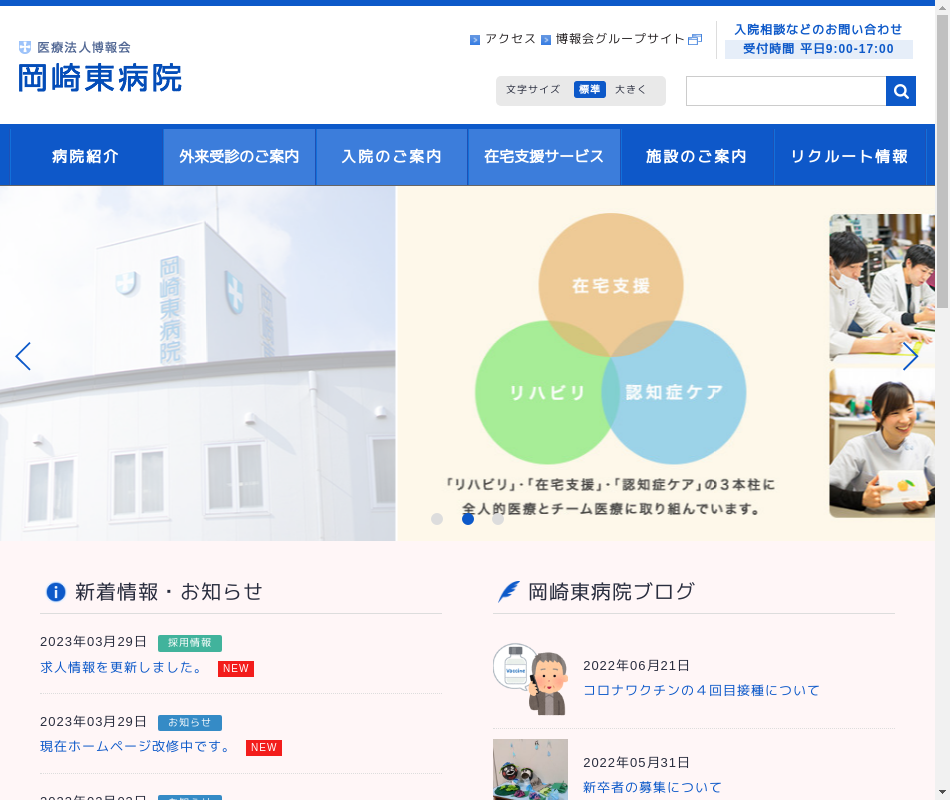Viewport: 950px width, 800px height.
Task: Open コロナワクチンの4回目接種について blog post
Action: pos(701,691)
